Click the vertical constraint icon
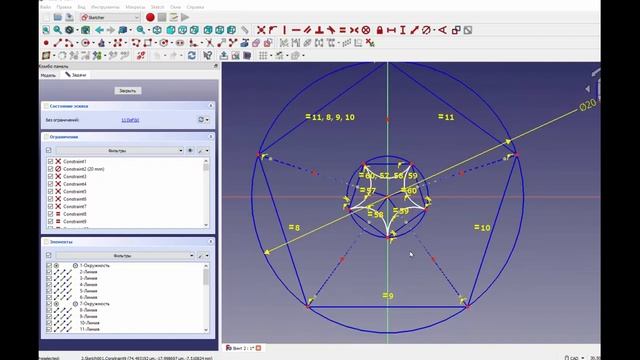Viewport: 640px width, 360px height. (x=284, y=30)
